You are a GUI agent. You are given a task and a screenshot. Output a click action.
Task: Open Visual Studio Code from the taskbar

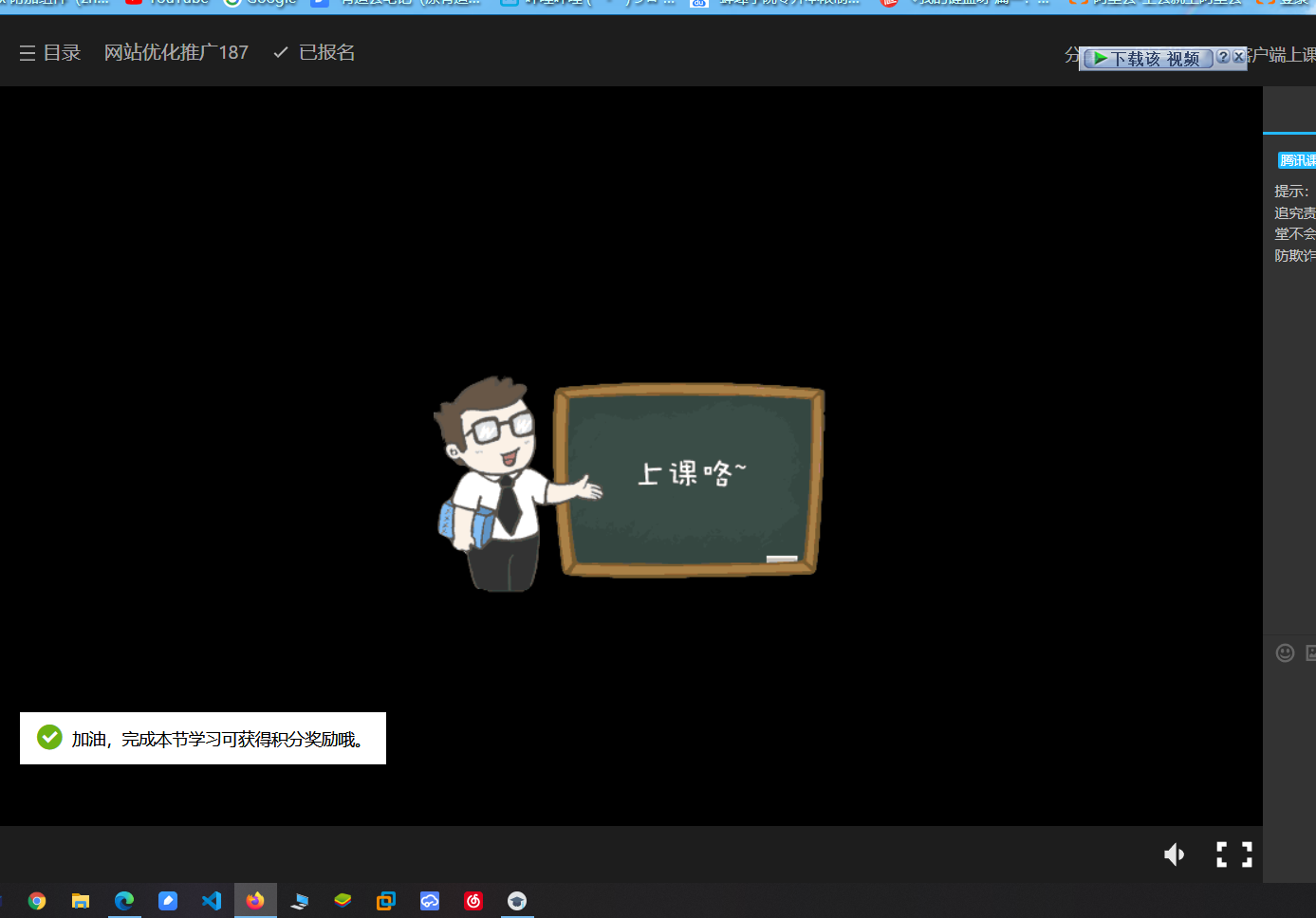tap(212, 901)
